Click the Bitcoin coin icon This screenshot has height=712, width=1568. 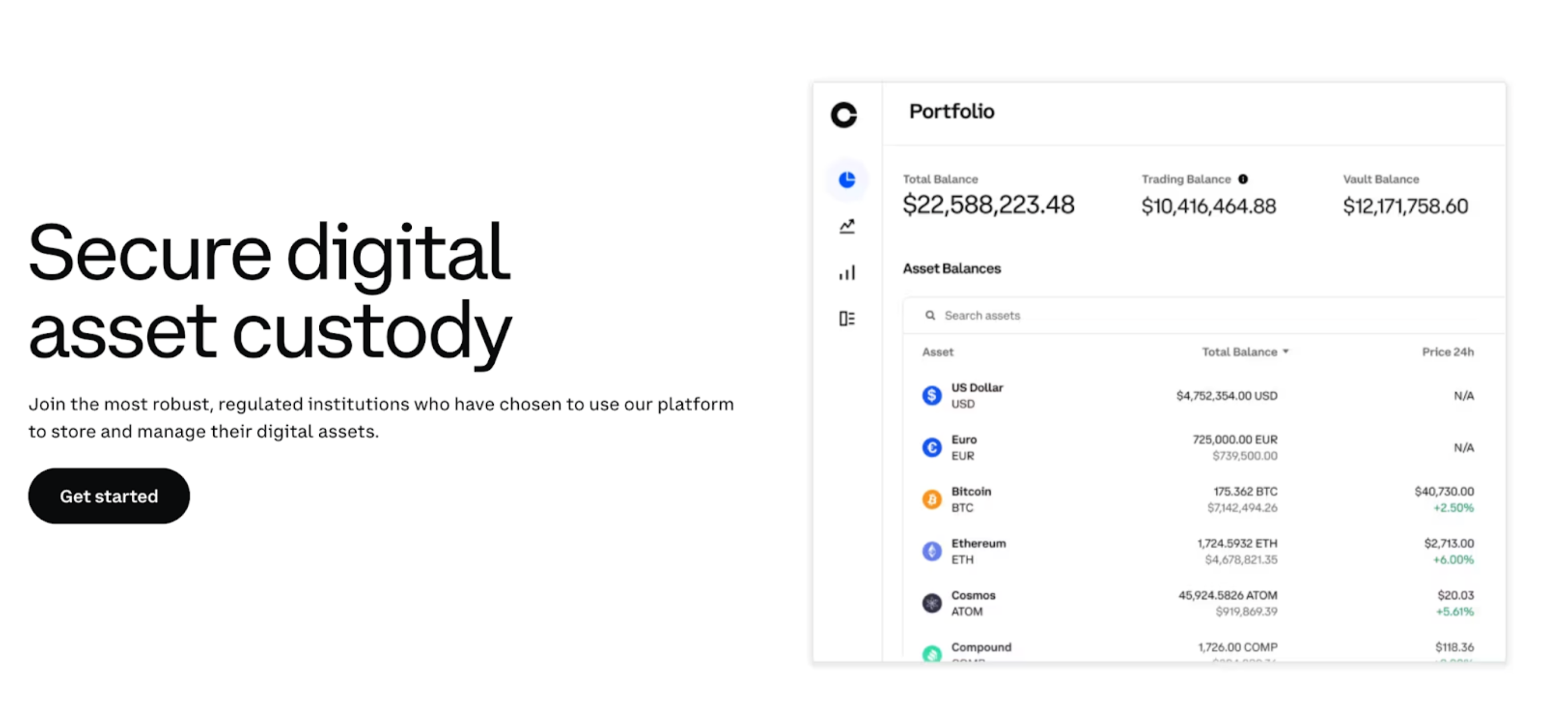(931, 499)
